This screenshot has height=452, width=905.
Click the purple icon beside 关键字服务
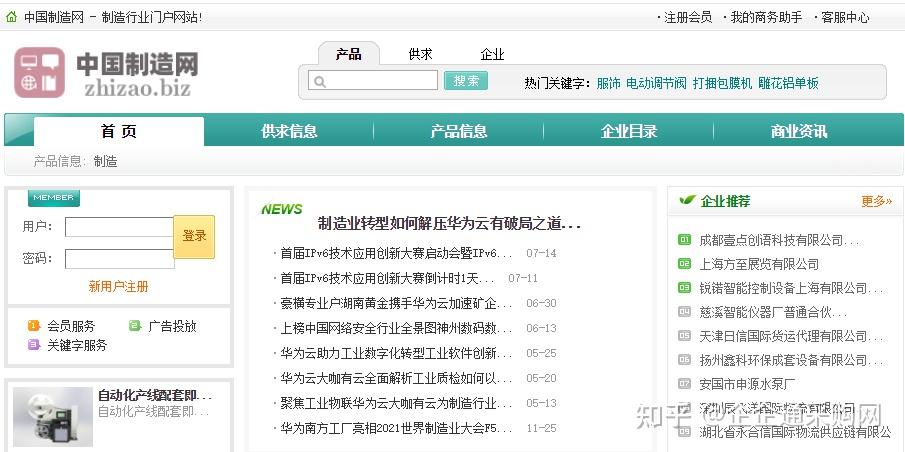(34, 345)
